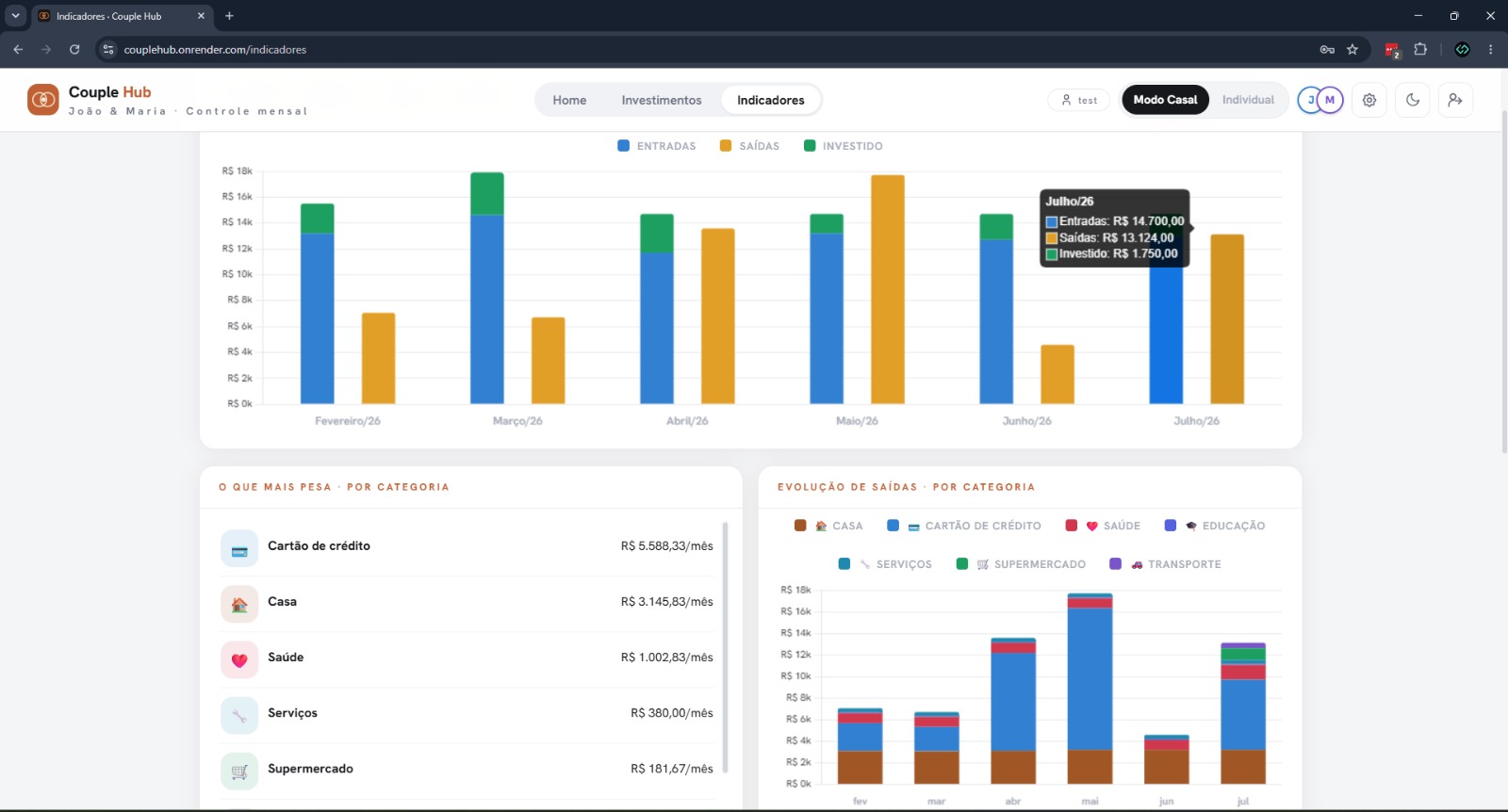The image size is (1508, 812).
Task: Click the R$ 3.145,83/mês value
Action: click(667, 602)
